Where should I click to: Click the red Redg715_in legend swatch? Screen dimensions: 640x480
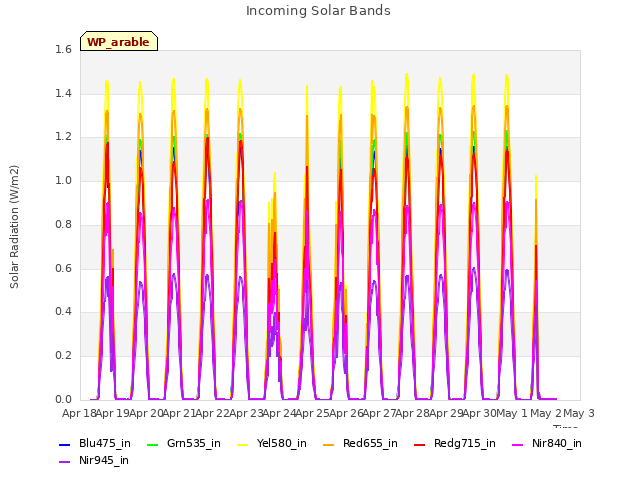pyautogui.click(x=419, y=444)
